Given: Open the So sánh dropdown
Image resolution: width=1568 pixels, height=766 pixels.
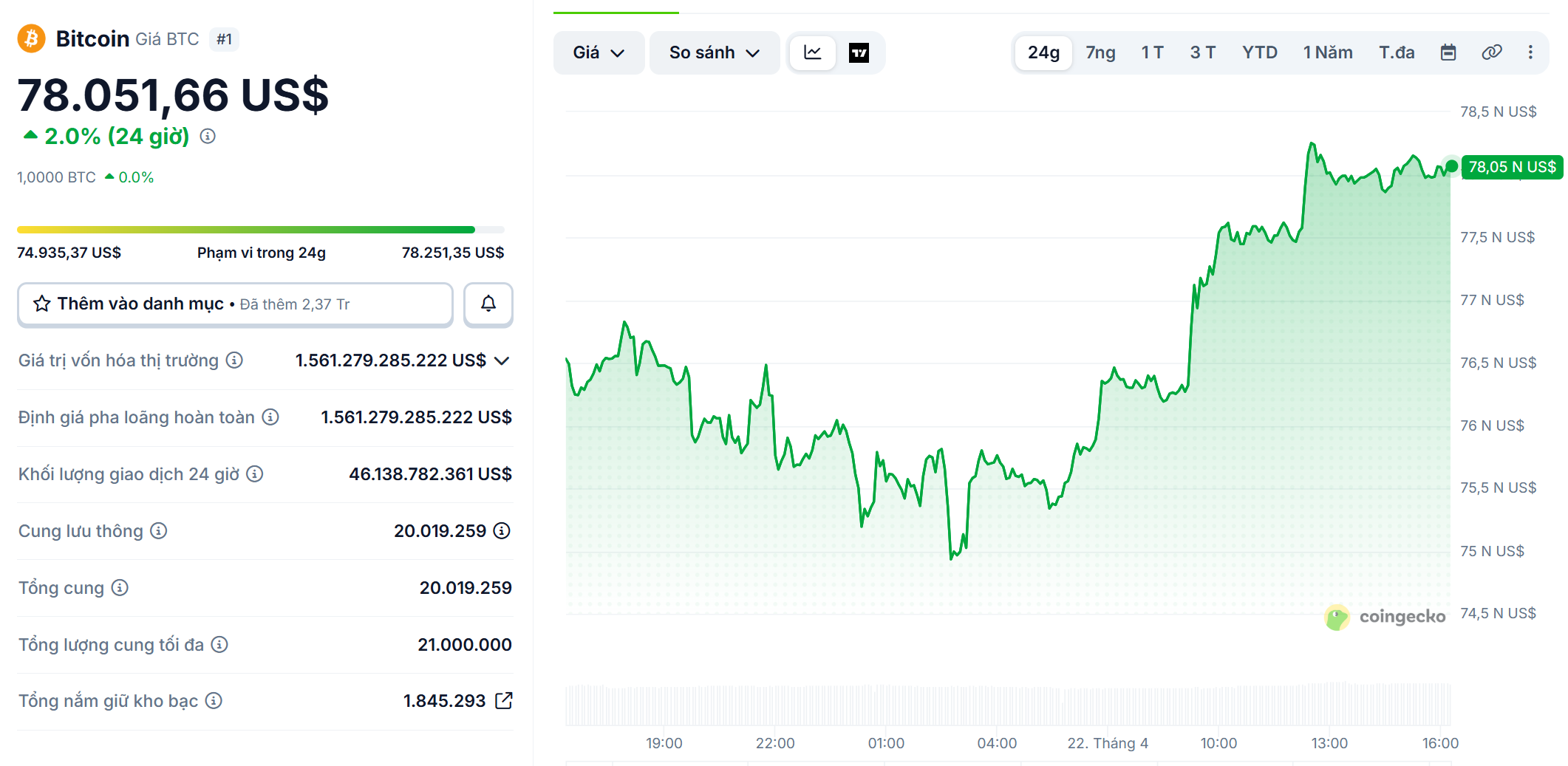Looking at the screenshot, I should 714,52.
